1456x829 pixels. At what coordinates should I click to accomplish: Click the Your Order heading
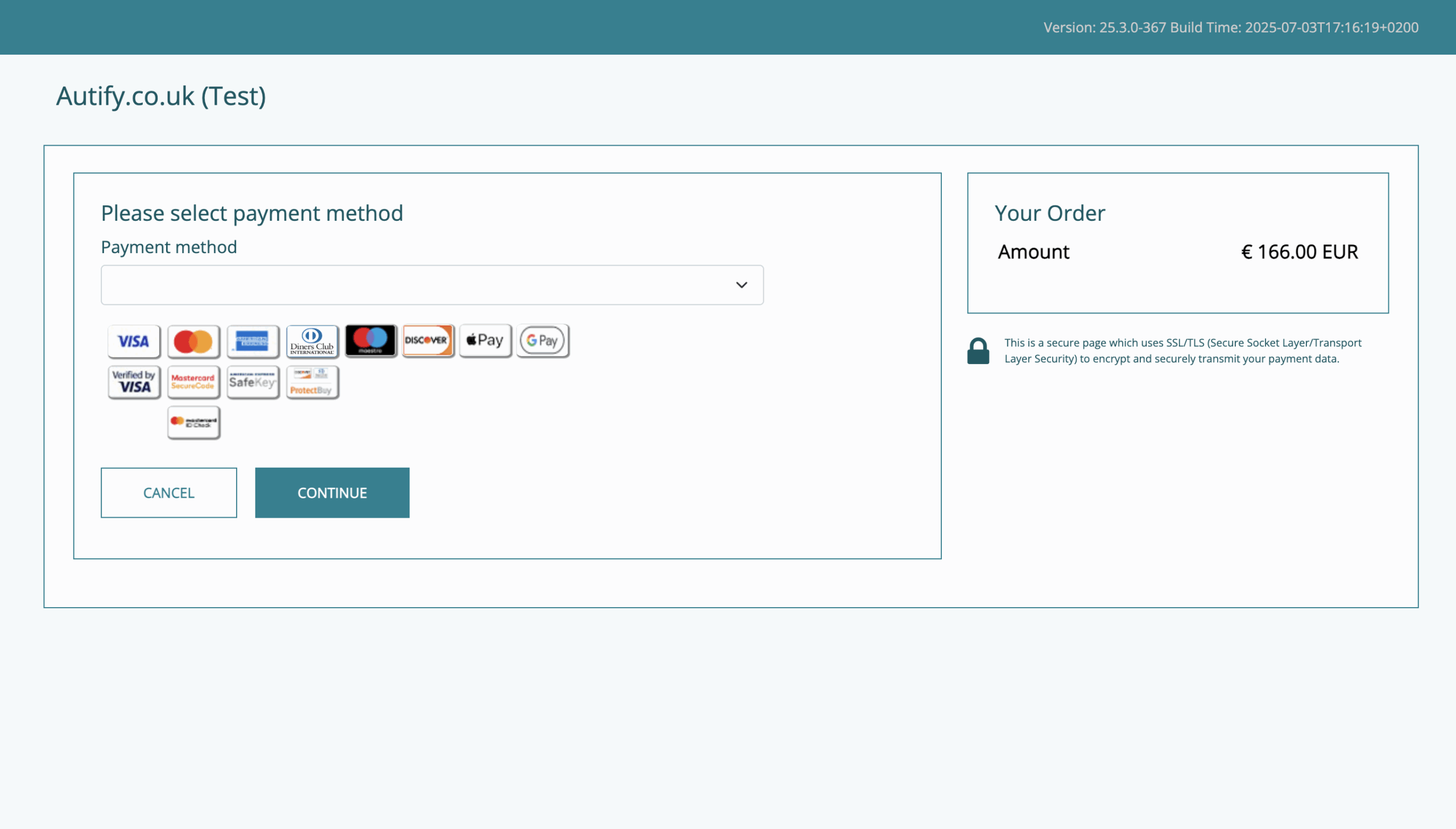point(1050,213)
